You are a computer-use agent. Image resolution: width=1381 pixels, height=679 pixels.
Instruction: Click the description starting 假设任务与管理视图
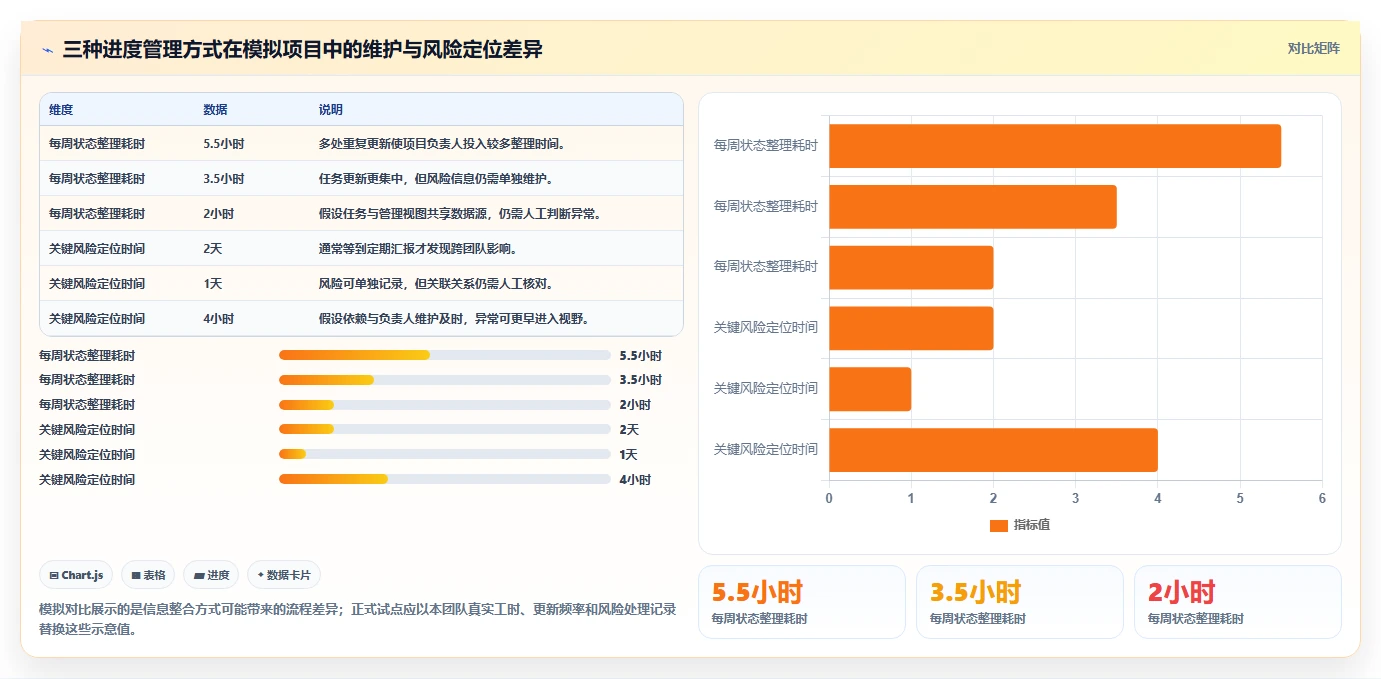click(460, 214)
